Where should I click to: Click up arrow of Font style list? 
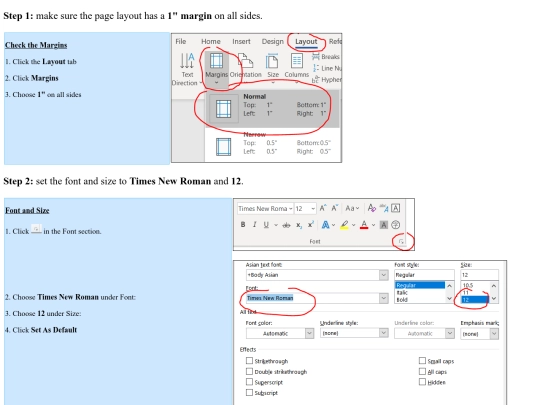(449, 286)
